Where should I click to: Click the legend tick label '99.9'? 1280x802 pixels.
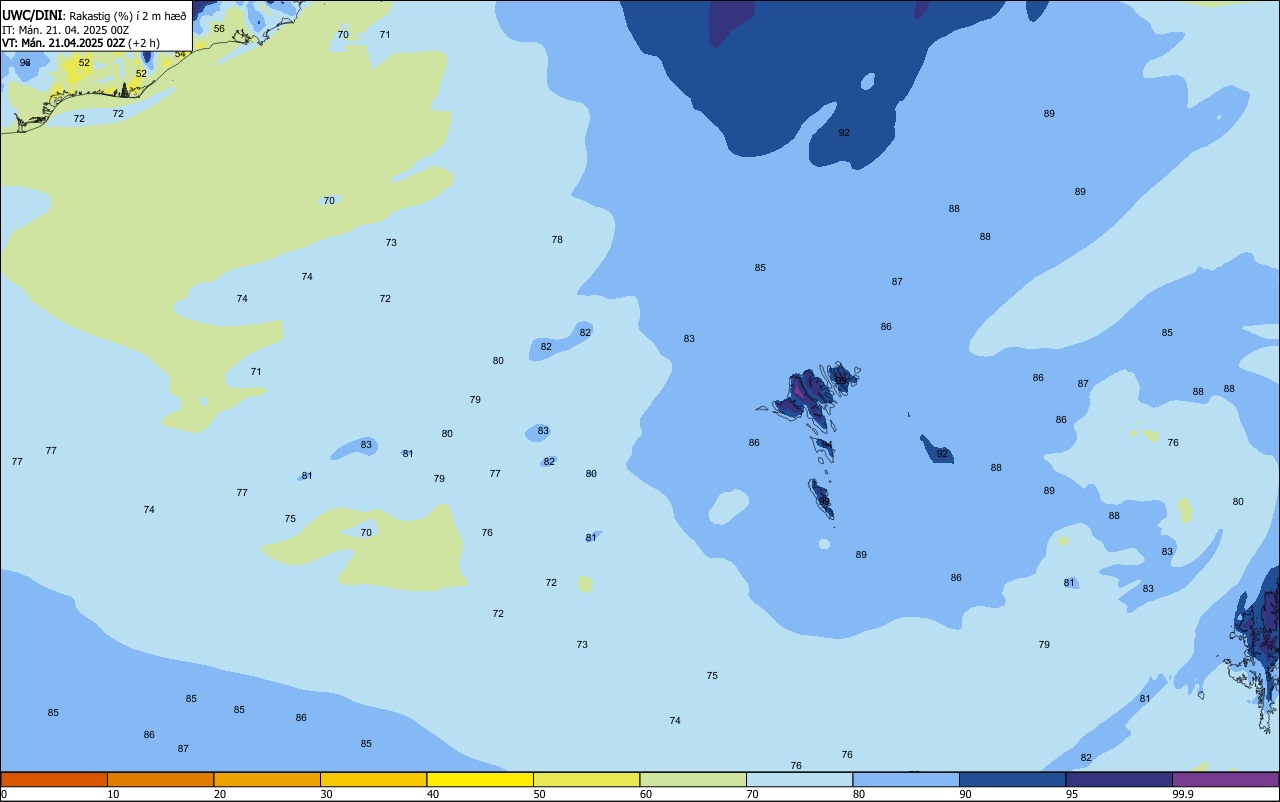(1183, 794)
